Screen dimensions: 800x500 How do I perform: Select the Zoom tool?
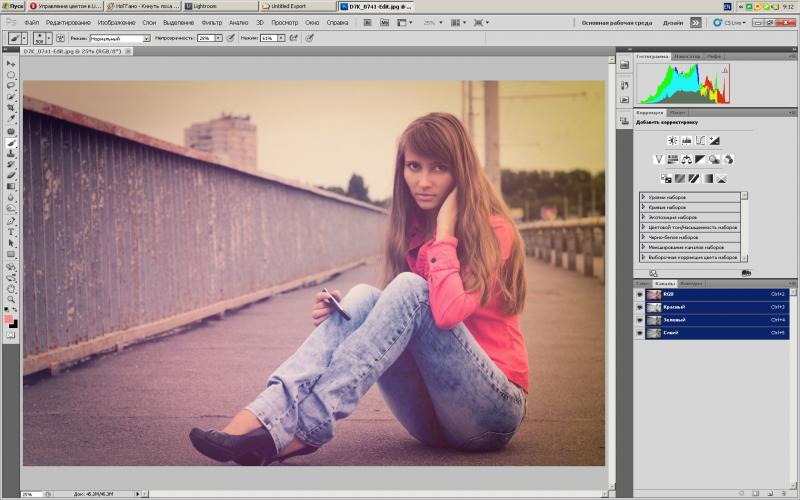tap(11, 299)
